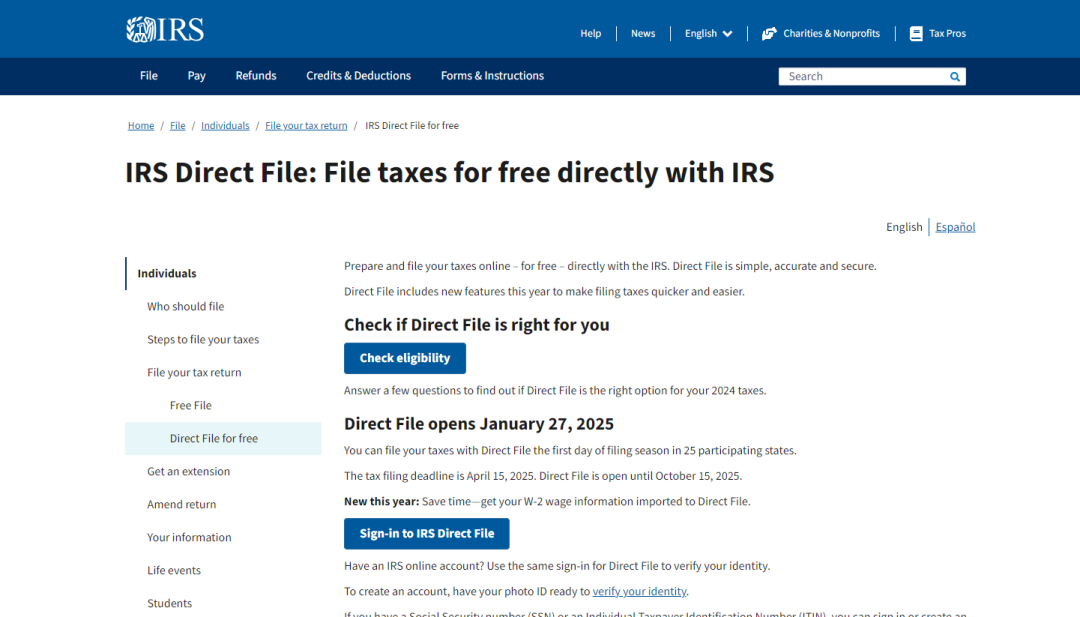1080x617 pixels.
Task: Select File your tax return sidebar item
Action: 194,373
